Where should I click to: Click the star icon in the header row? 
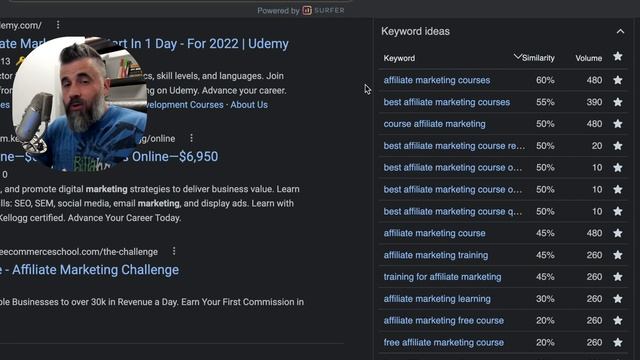pyautogui.click(x=618, y=56)
